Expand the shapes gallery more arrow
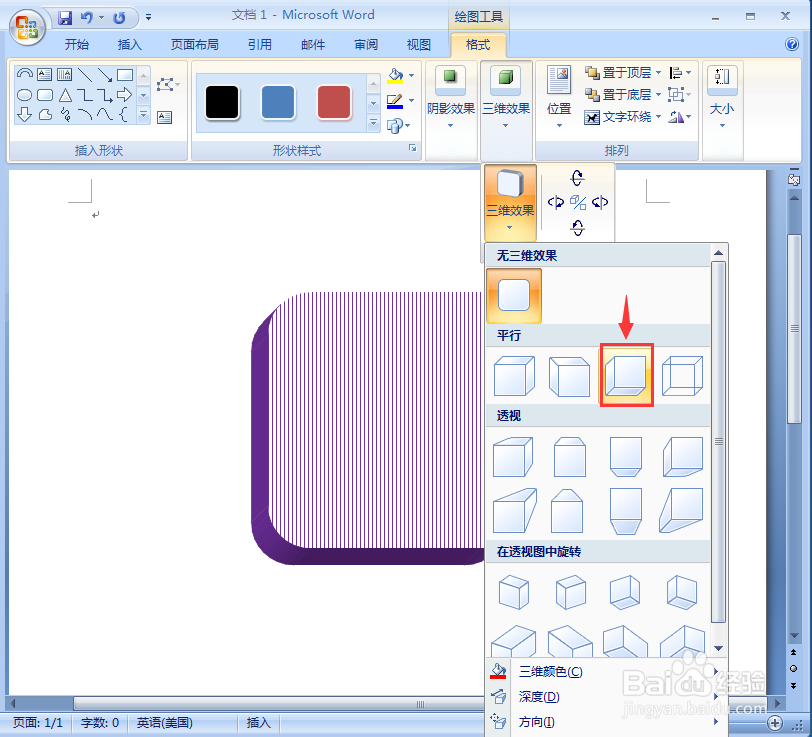This screenshot has height=737, width=812. coord(144,115)
